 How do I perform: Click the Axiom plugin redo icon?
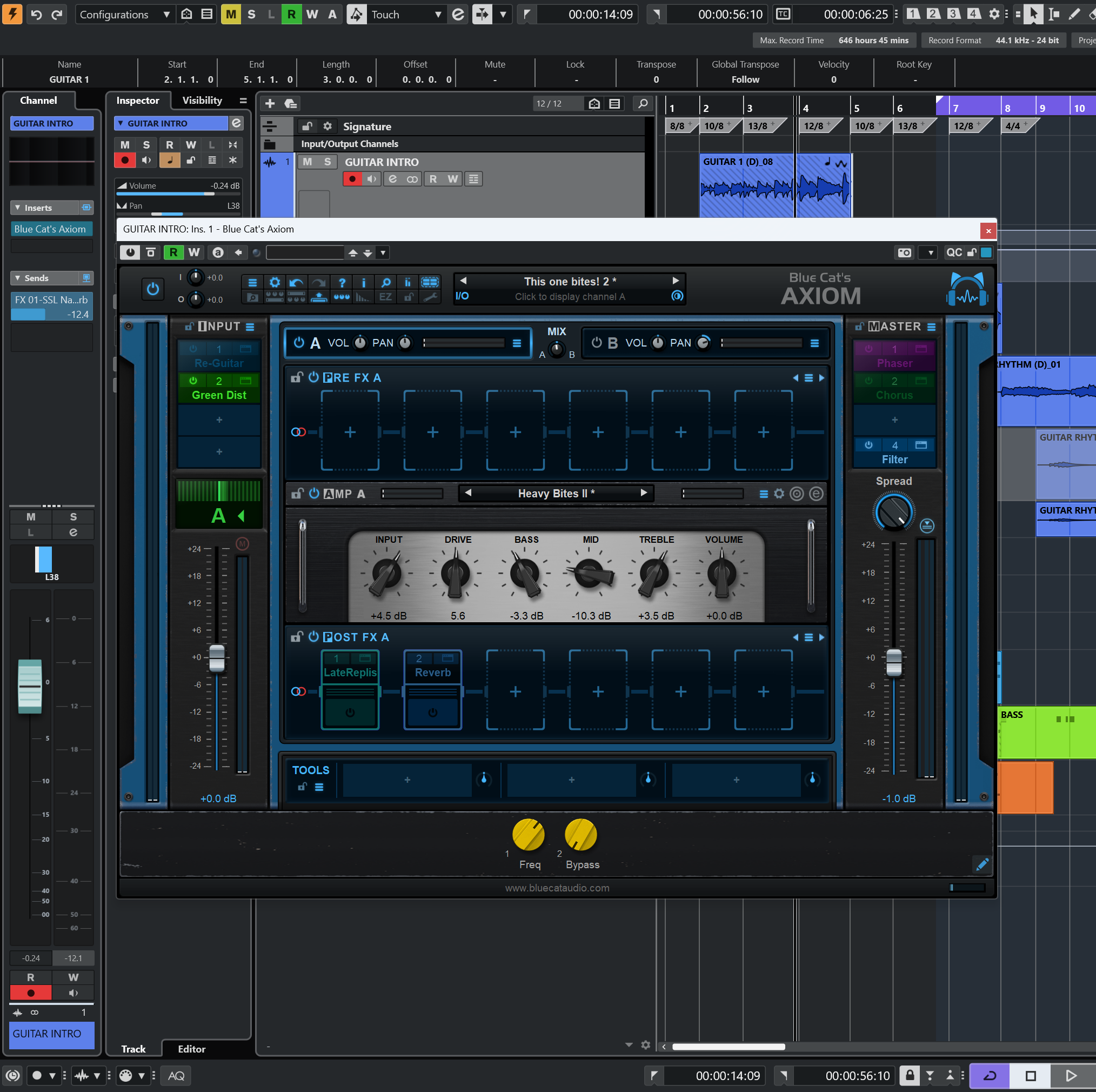319,282
